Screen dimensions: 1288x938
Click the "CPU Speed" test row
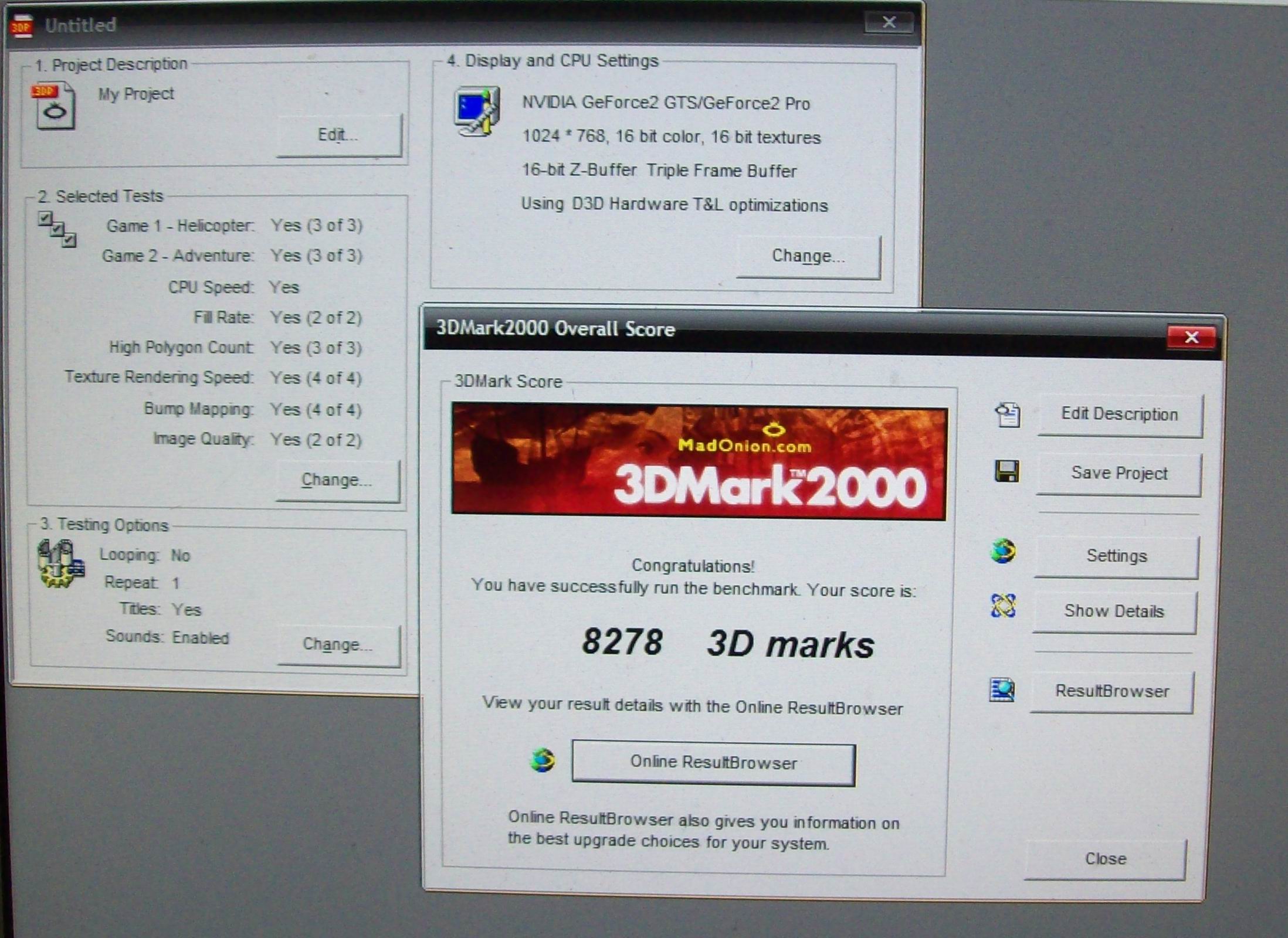click(234, 287)
